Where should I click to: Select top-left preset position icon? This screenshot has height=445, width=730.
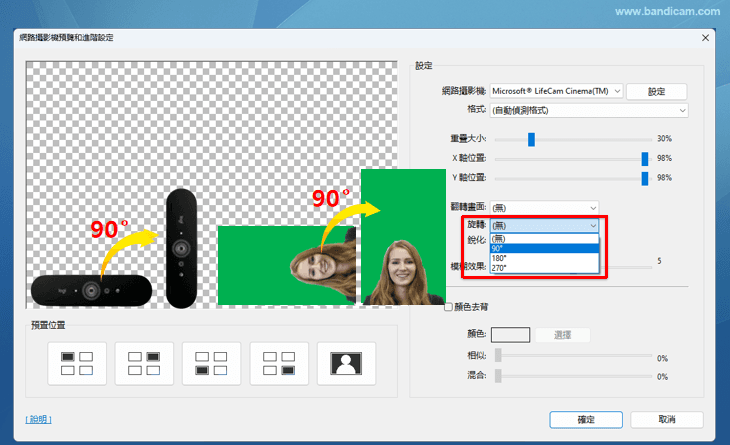pos(77,363)
